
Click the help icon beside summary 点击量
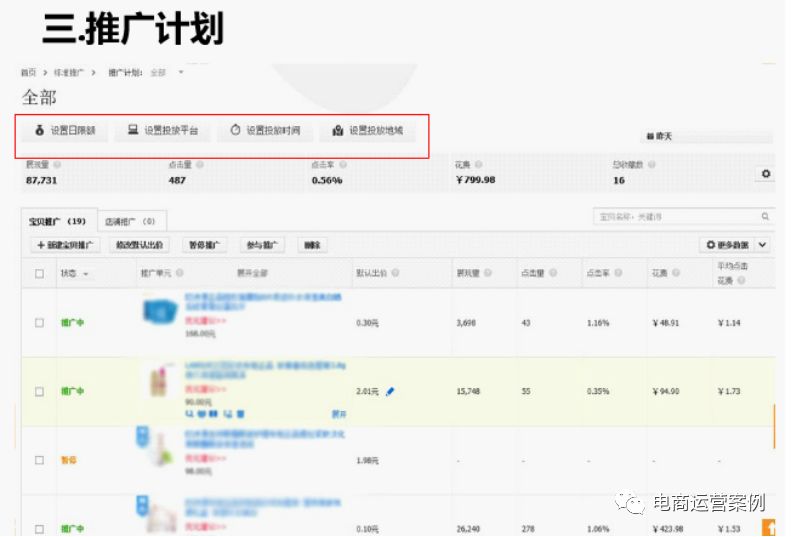pos(200,165)
